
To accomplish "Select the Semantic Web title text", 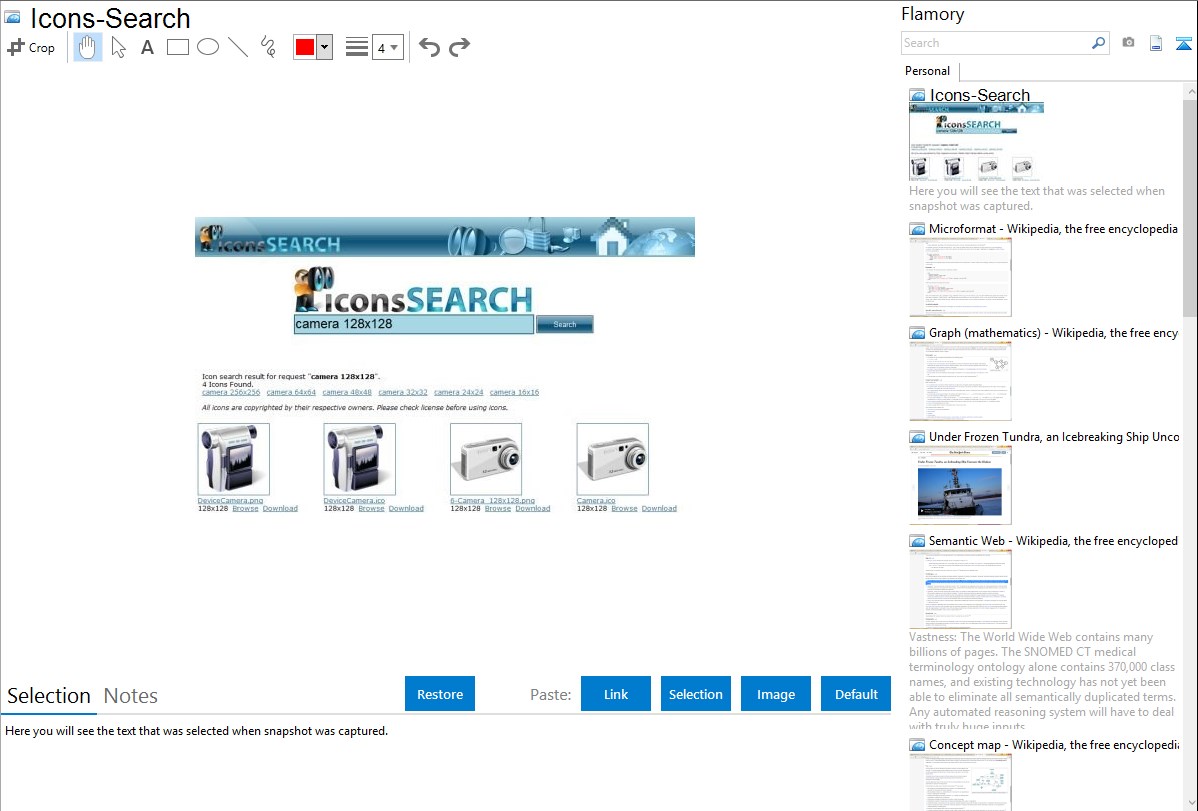I will pos(1053,540).
